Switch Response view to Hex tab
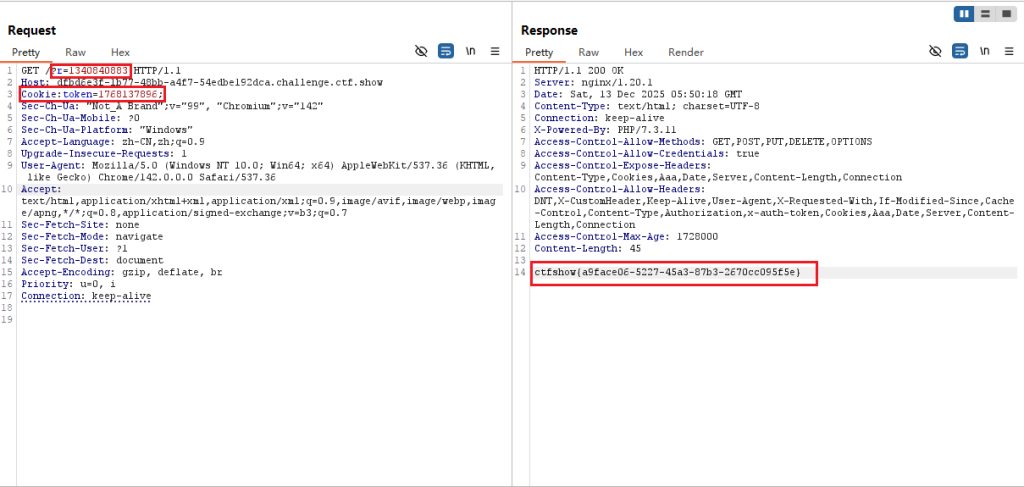The width and height of the screenshot is (1024, 487). (x=633, y=52)
